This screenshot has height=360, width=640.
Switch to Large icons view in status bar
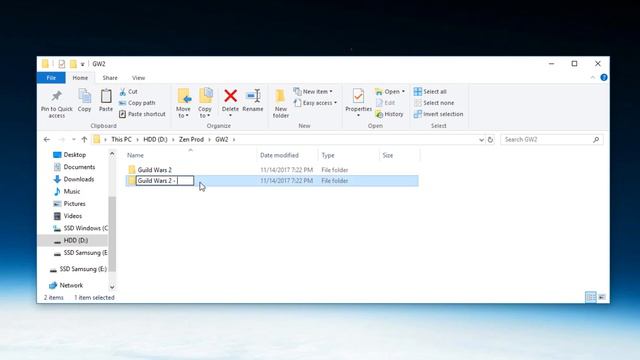pos(602,297)
